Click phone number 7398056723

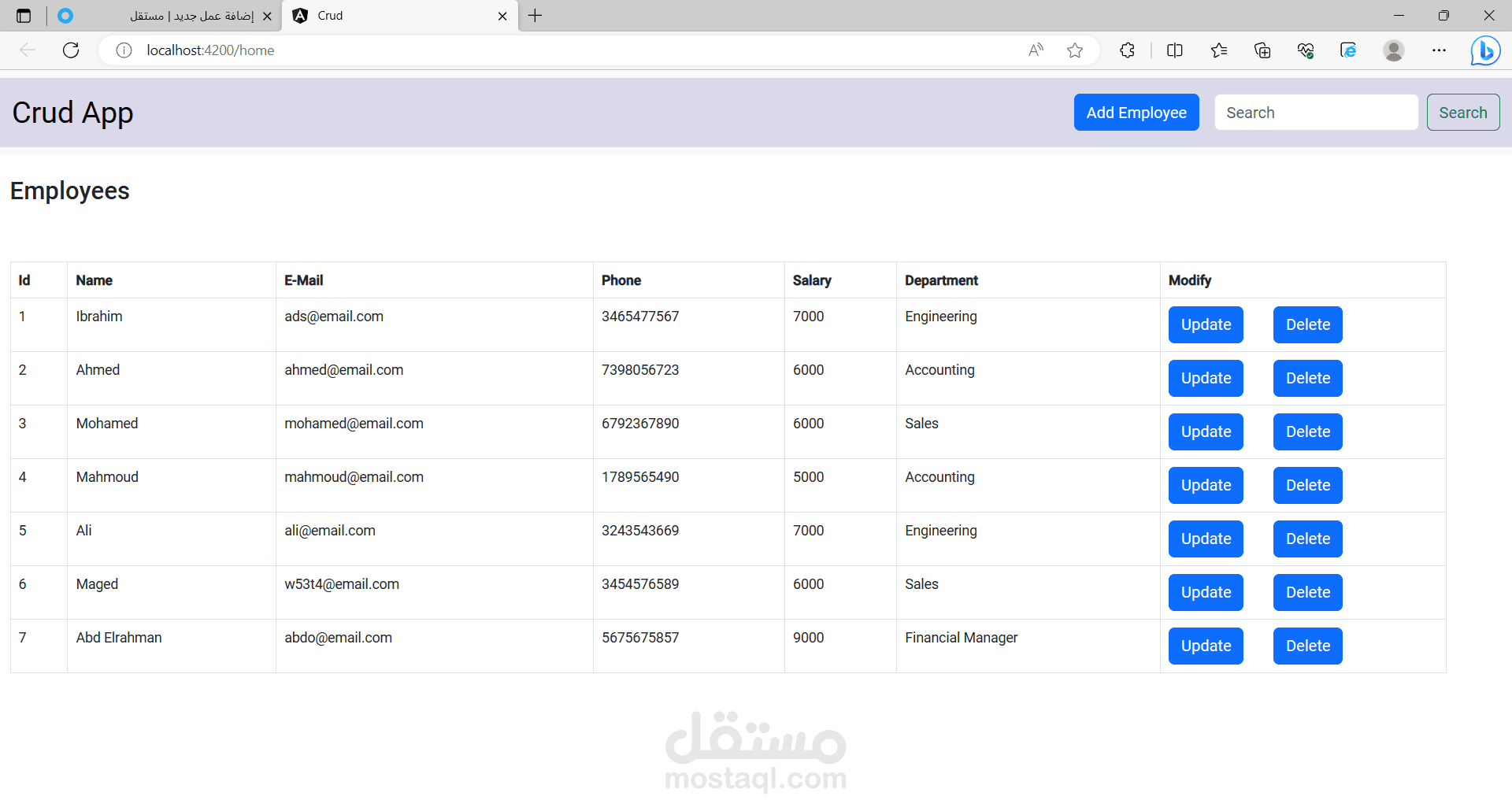(640, 370)
